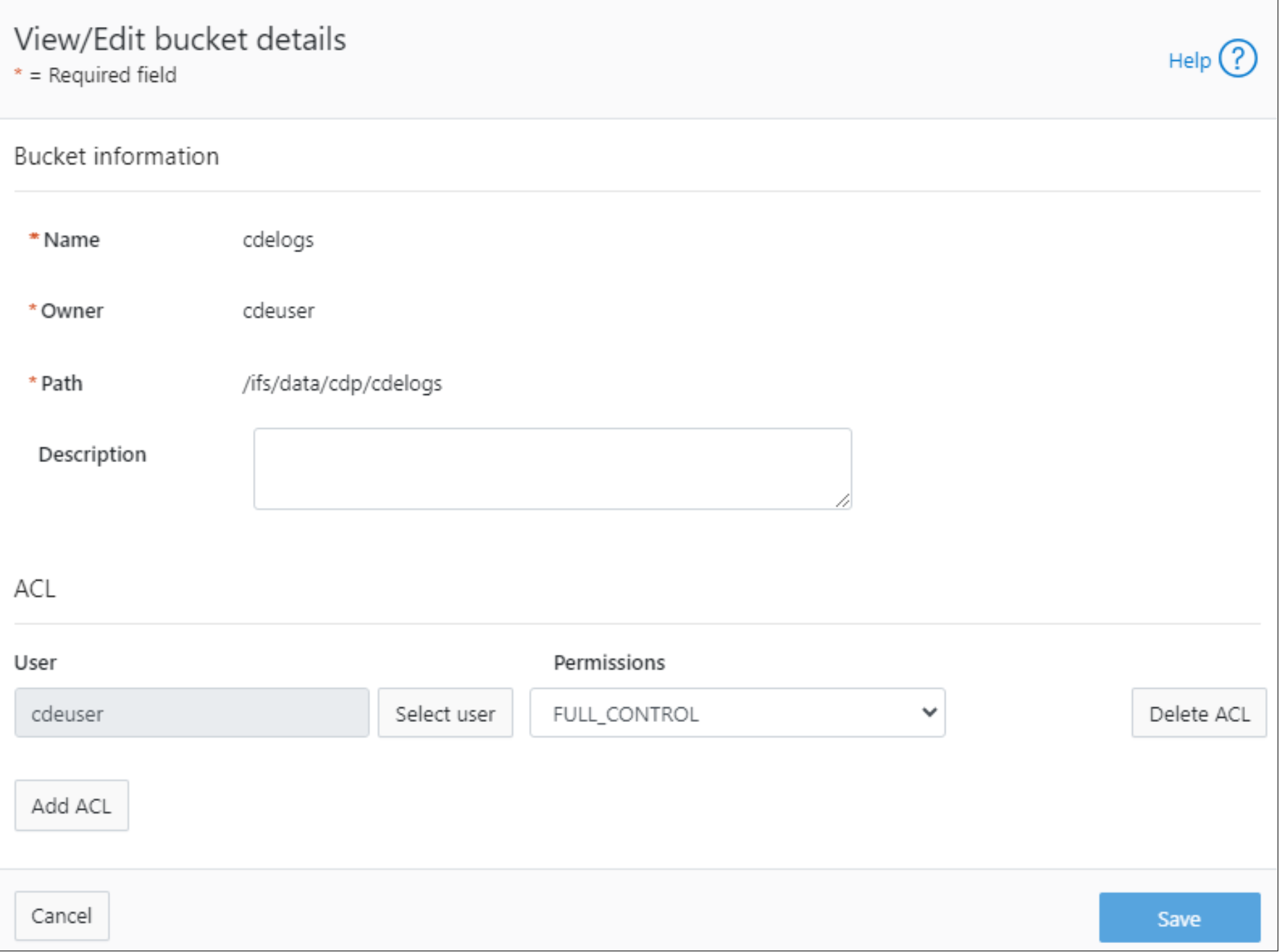This screenshot has height=952, width=1279.
Task: Open the FULL_CONTROL permissions dropdown
Action: [738, 713]
